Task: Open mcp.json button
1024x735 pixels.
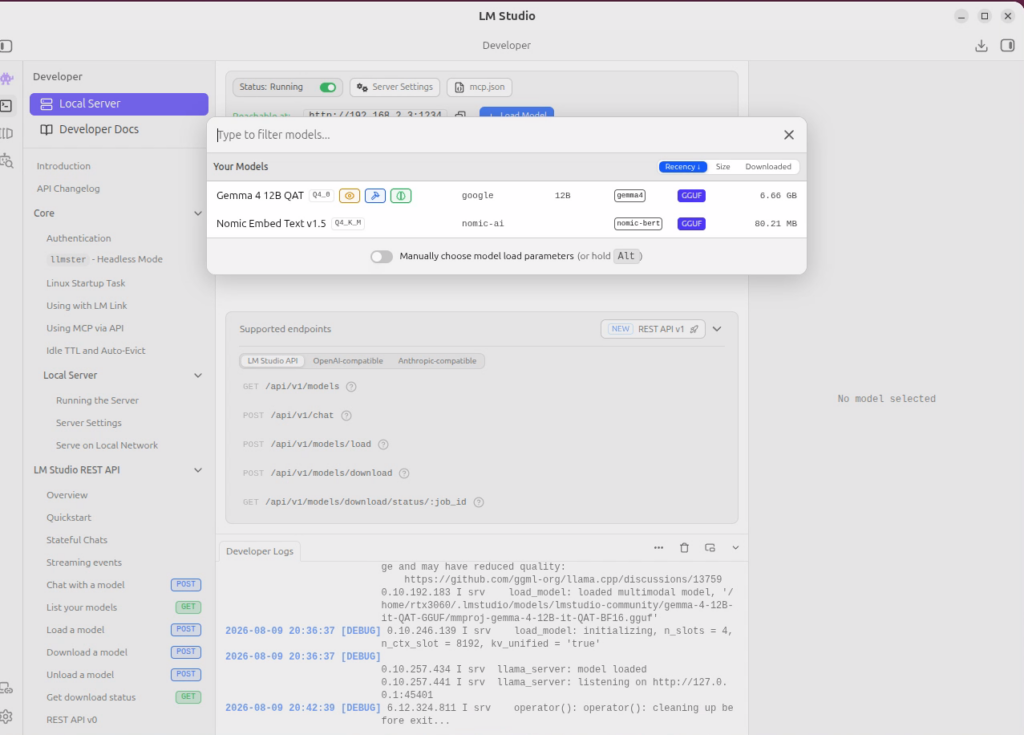Action: click(479, 87)
